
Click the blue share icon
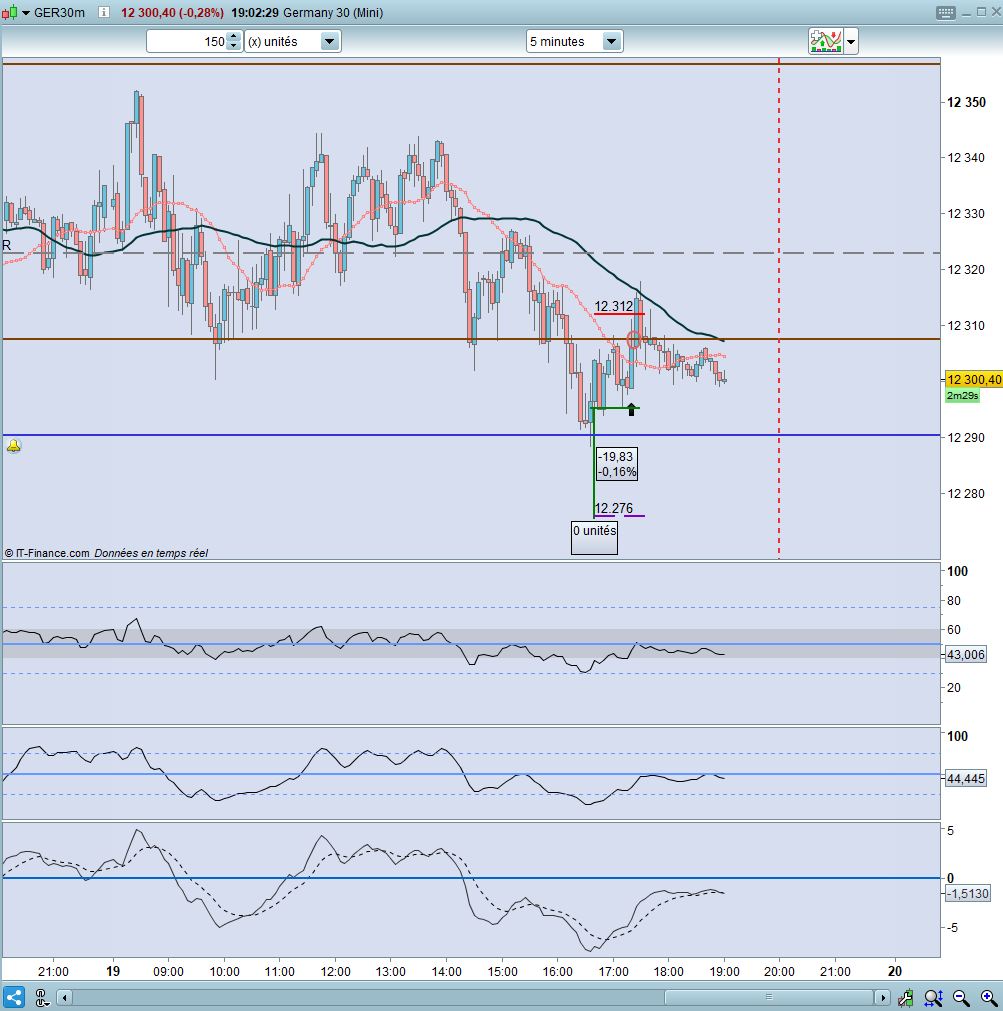click(14, 997)
